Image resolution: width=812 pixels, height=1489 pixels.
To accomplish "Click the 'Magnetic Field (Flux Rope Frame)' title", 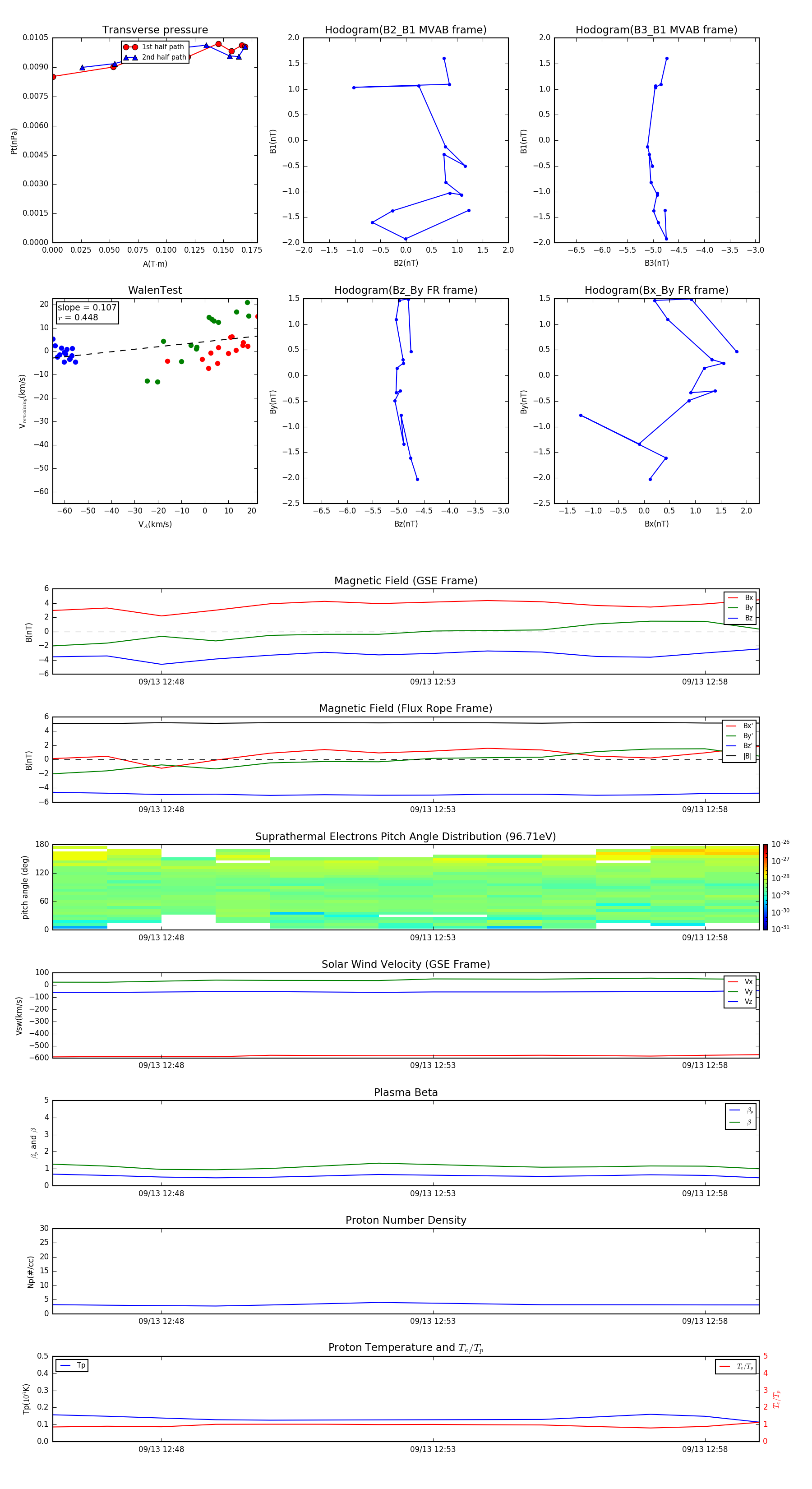I will pos(405,709).
